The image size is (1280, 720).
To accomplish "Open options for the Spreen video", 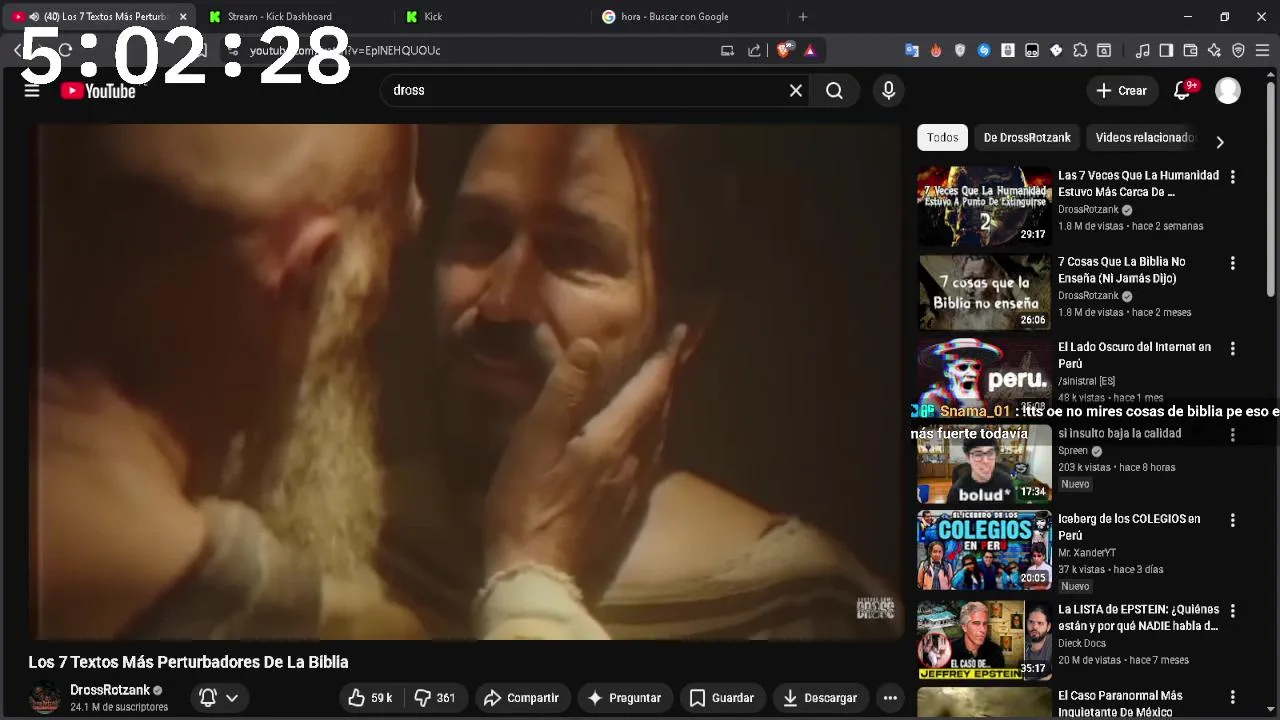I will point(1232,435).
